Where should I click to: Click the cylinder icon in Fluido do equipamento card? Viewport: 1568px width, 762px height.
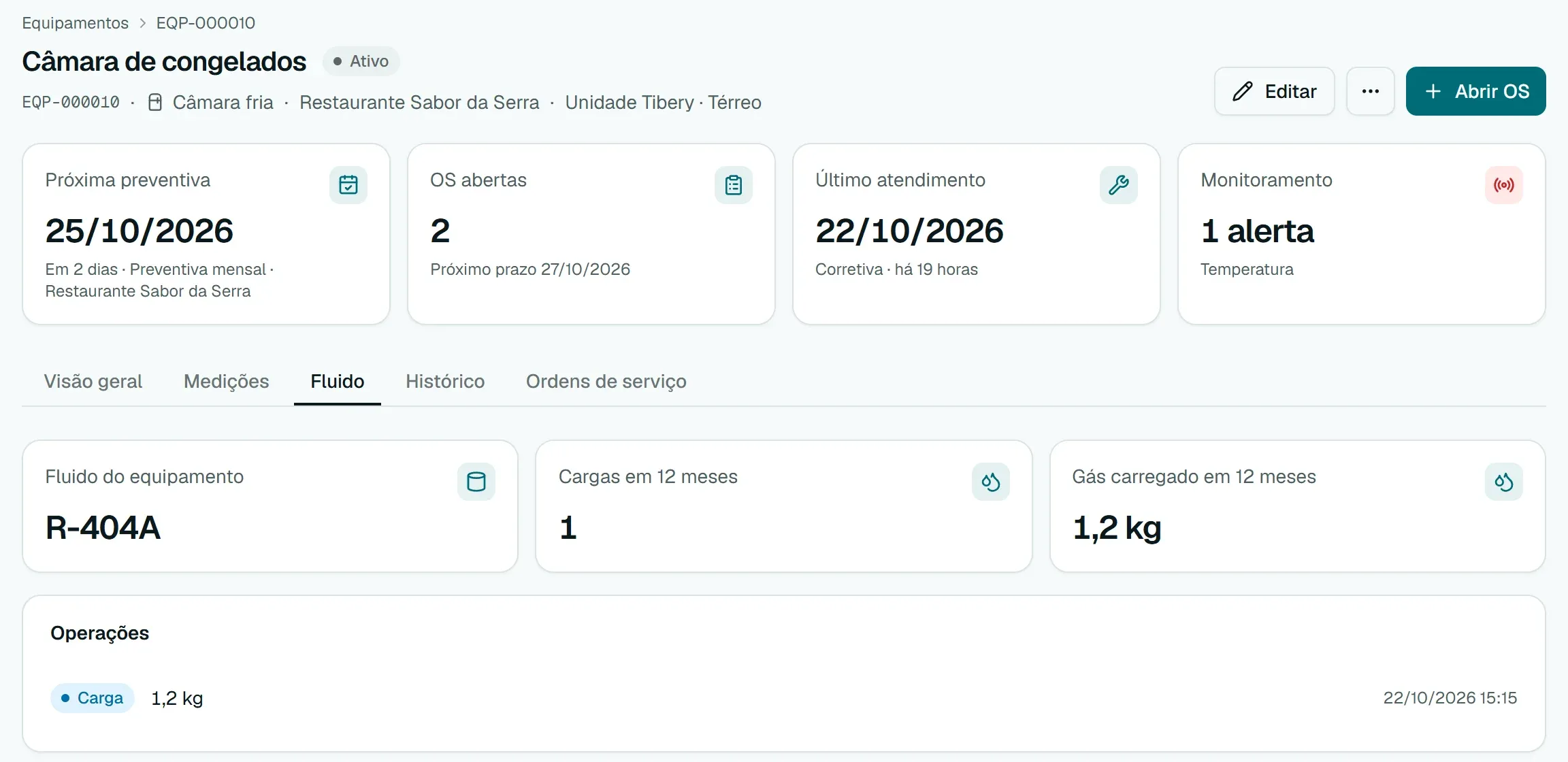coord(476,482)
